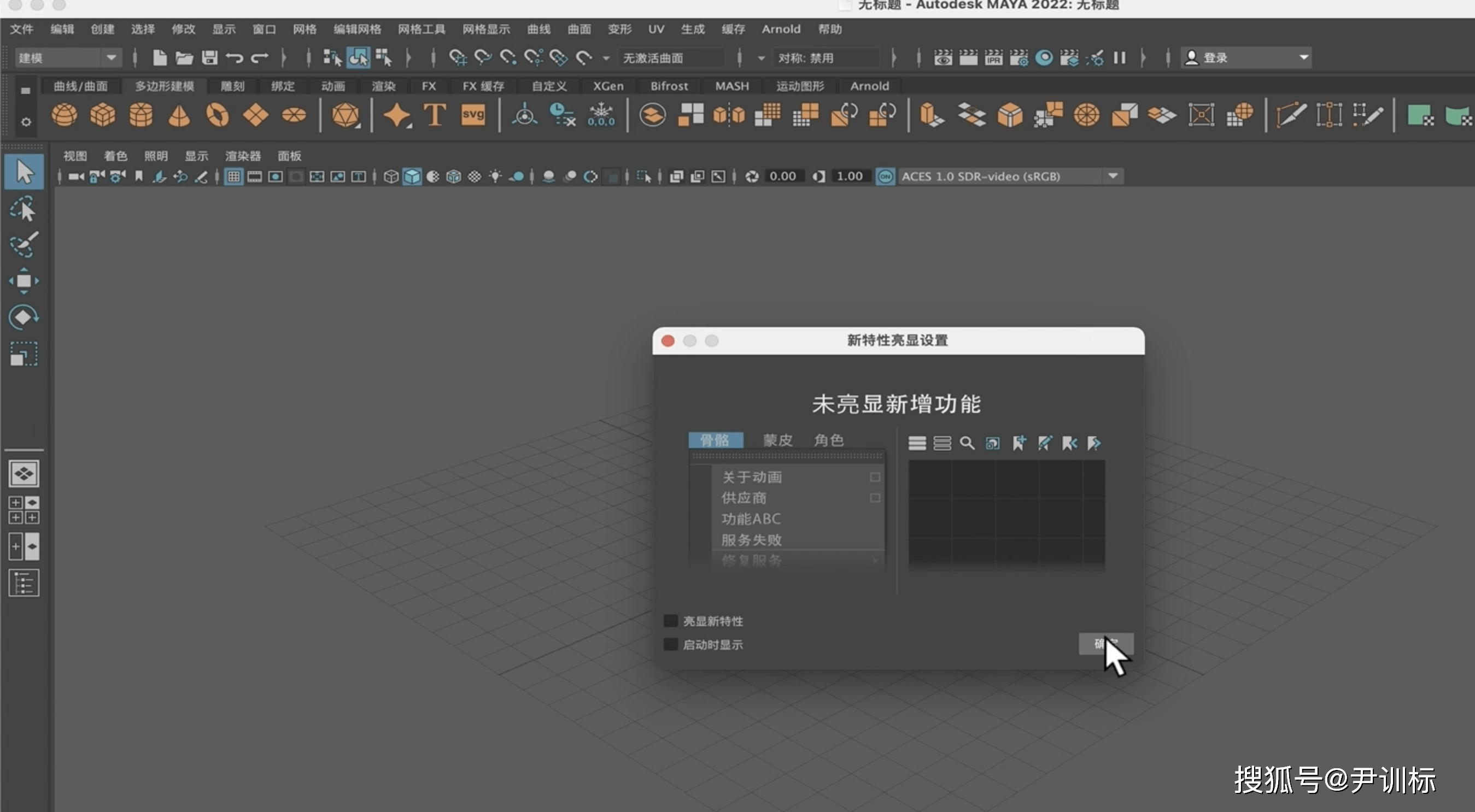The image size is (1475, 812).
Task: Open the 登录 account dropdown
Action: [x=1246, y=58]
